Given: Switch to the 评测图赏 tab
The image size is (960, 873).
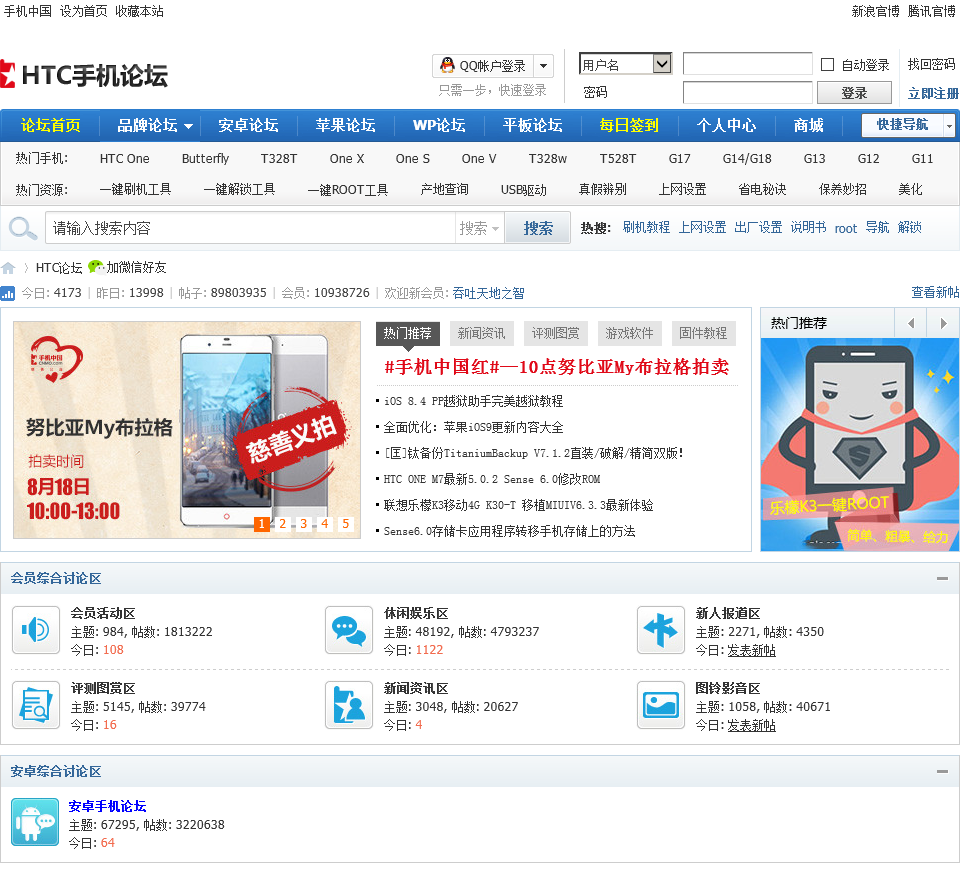Looking at the screenshot, I should [555, 333].
